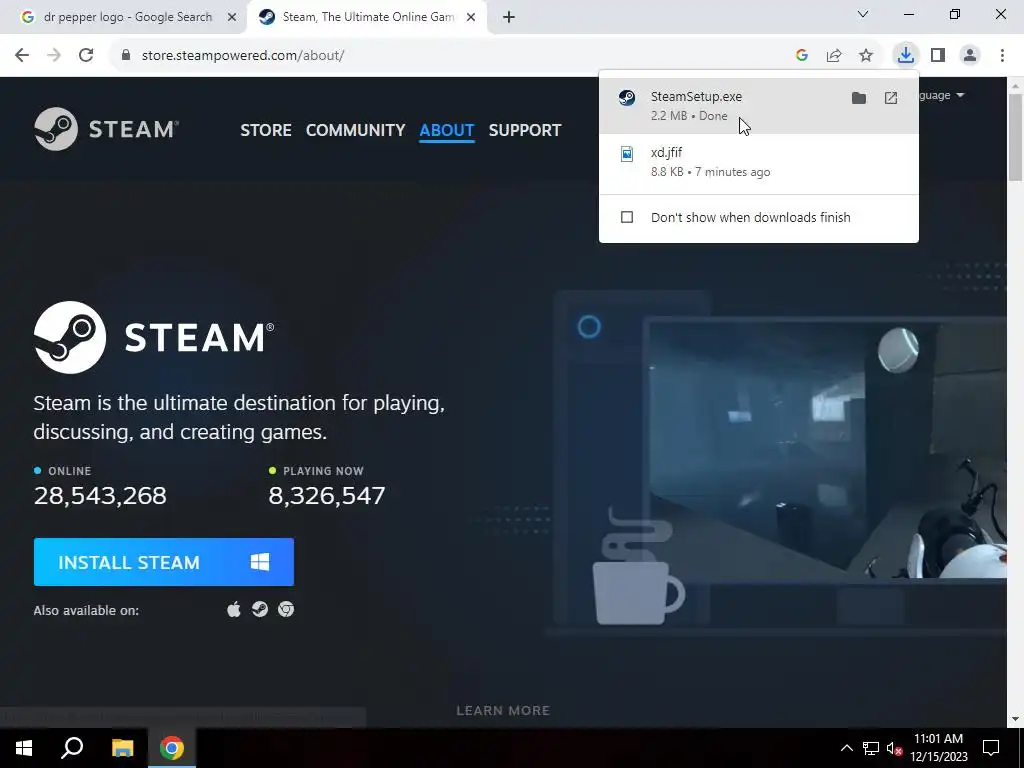1024x768 pixels.
Task: Click the scrollbar down arrow
Action: point(1016,719)
